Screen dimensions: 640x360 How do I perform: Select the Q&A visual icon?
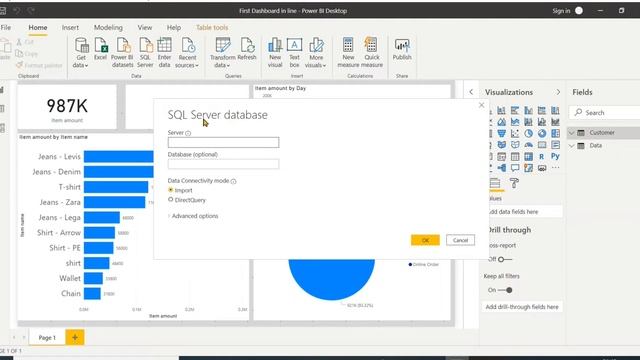click(515, 168)
